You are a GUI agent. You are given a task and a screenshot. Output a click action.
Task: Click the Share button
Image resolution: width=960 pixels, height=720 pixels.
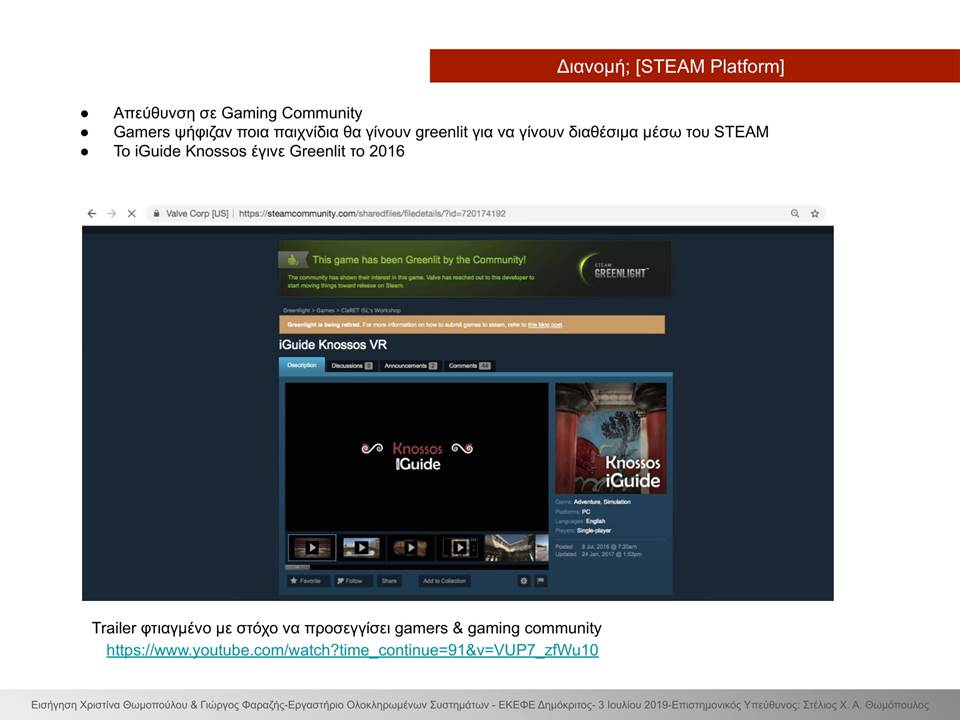[389, 580]
